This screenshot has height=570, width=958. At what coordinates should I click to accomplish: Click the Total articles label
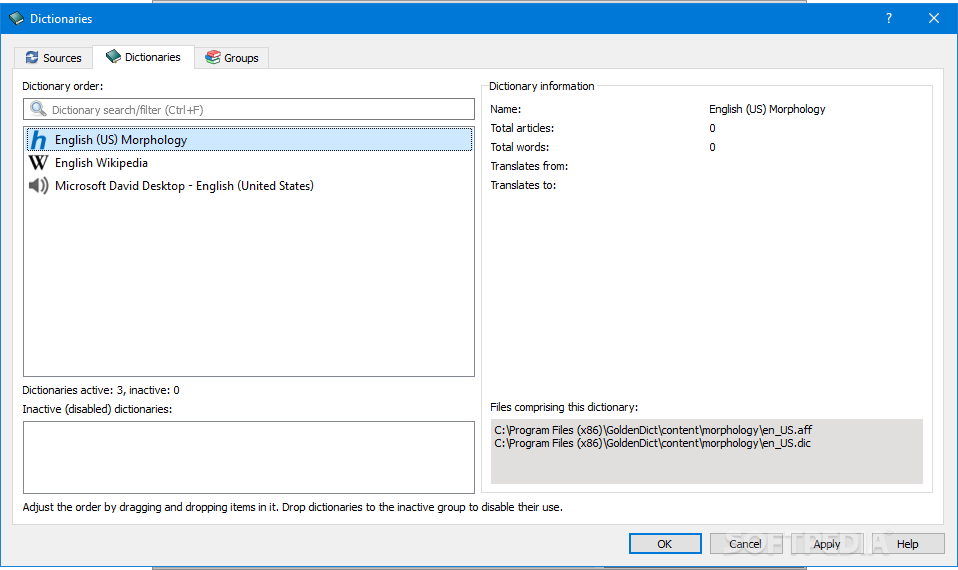[x=522, y=128]
